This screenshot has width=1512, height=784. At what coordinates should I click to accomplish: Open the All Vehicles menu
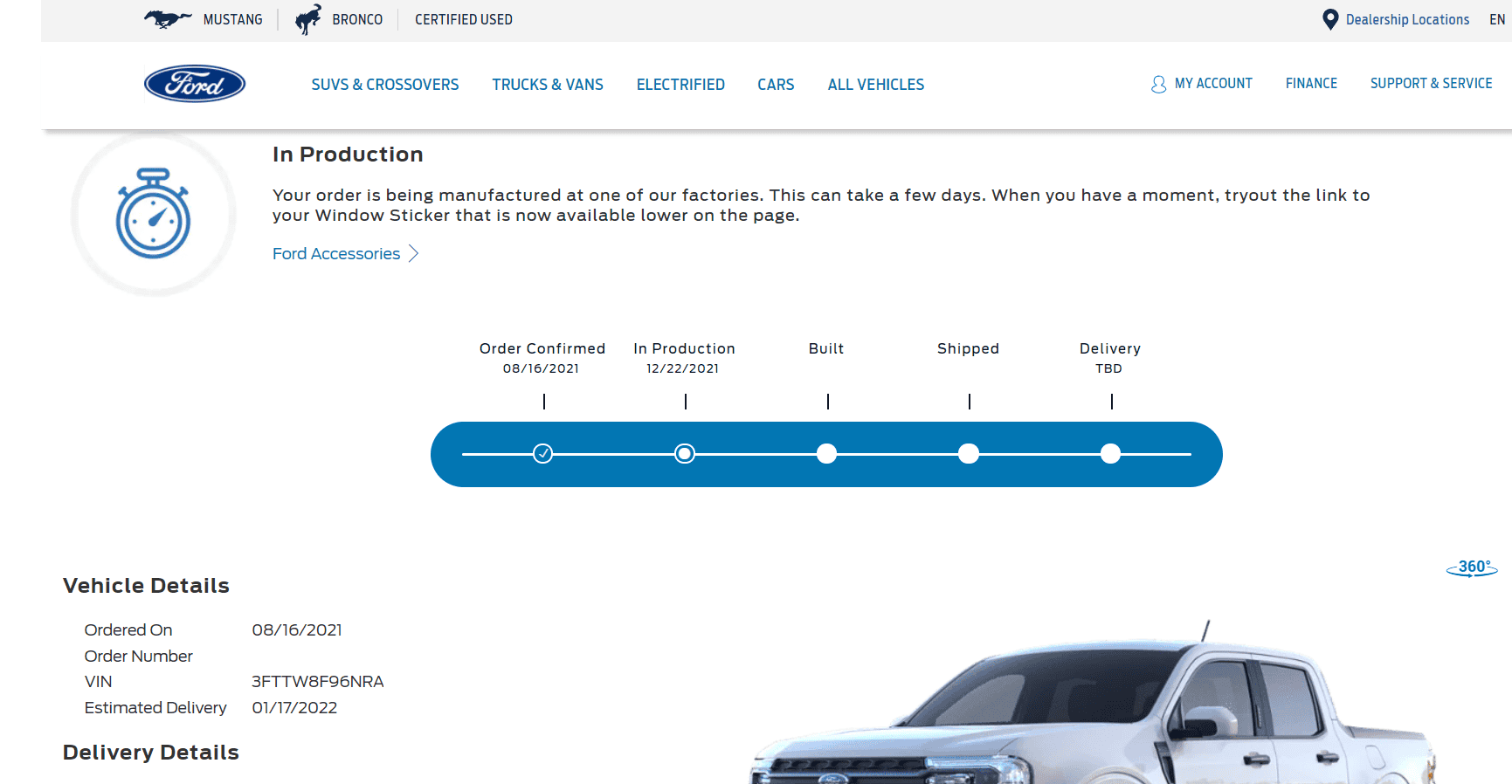click(876, 85)
